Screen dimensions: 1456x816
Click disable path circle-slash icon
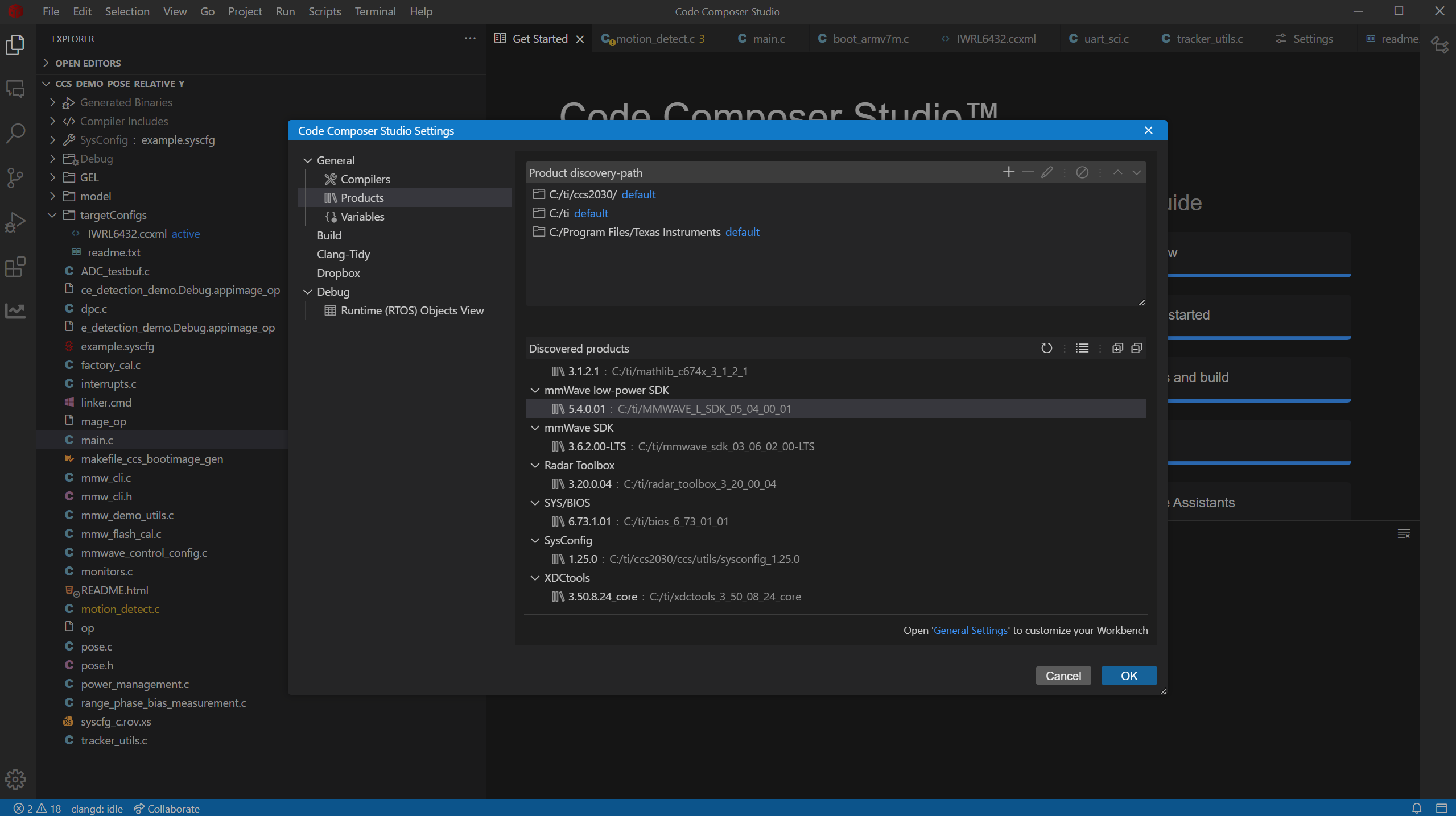tap(1082, 172)
